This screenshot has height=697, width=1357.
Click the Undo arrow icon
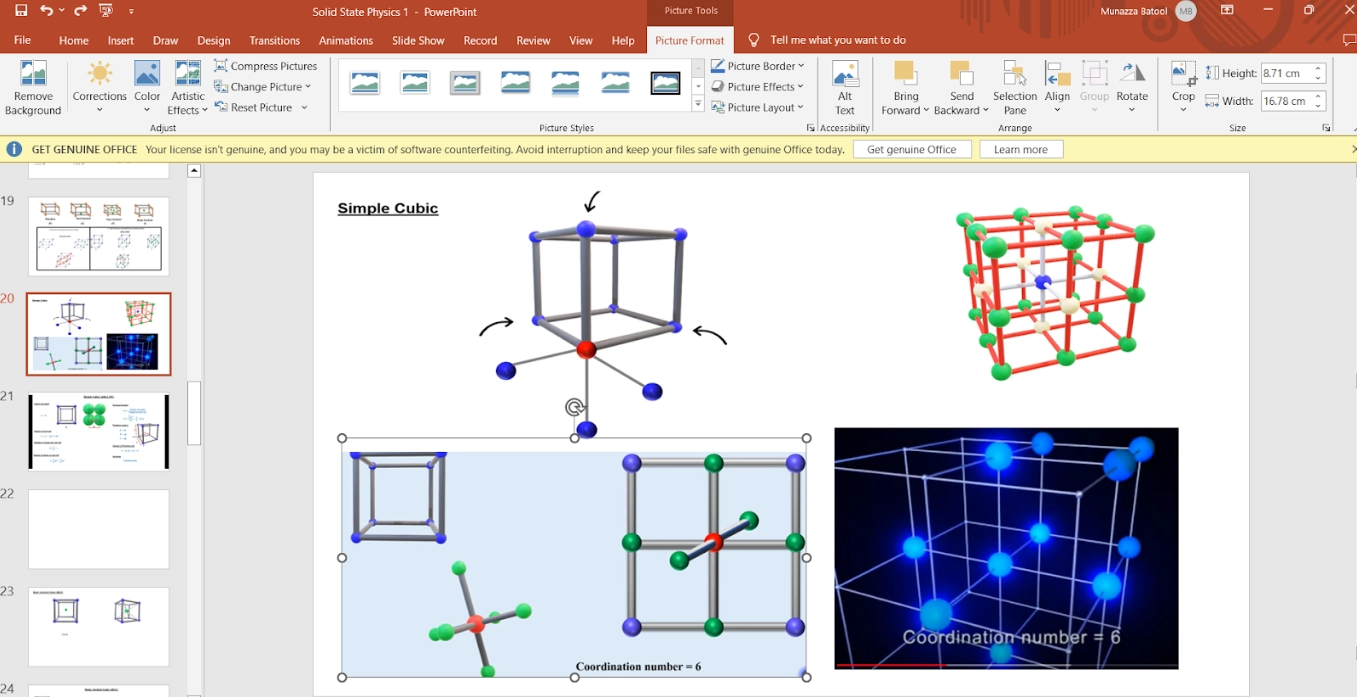coord(46,11)
